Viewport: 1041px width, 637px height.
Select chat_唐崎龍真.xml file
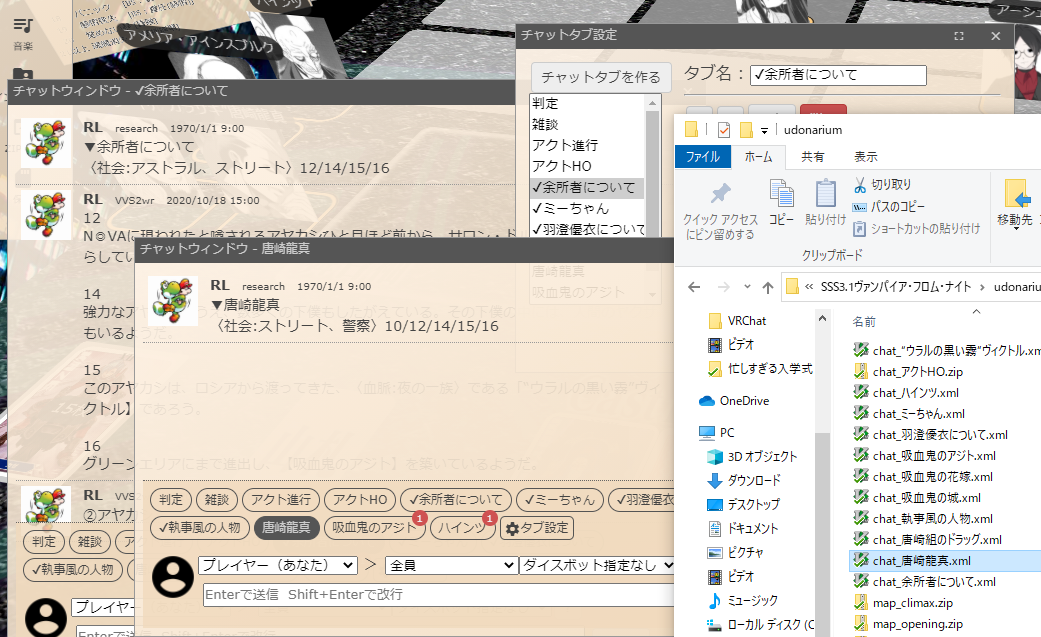click(x=946, y=561)
